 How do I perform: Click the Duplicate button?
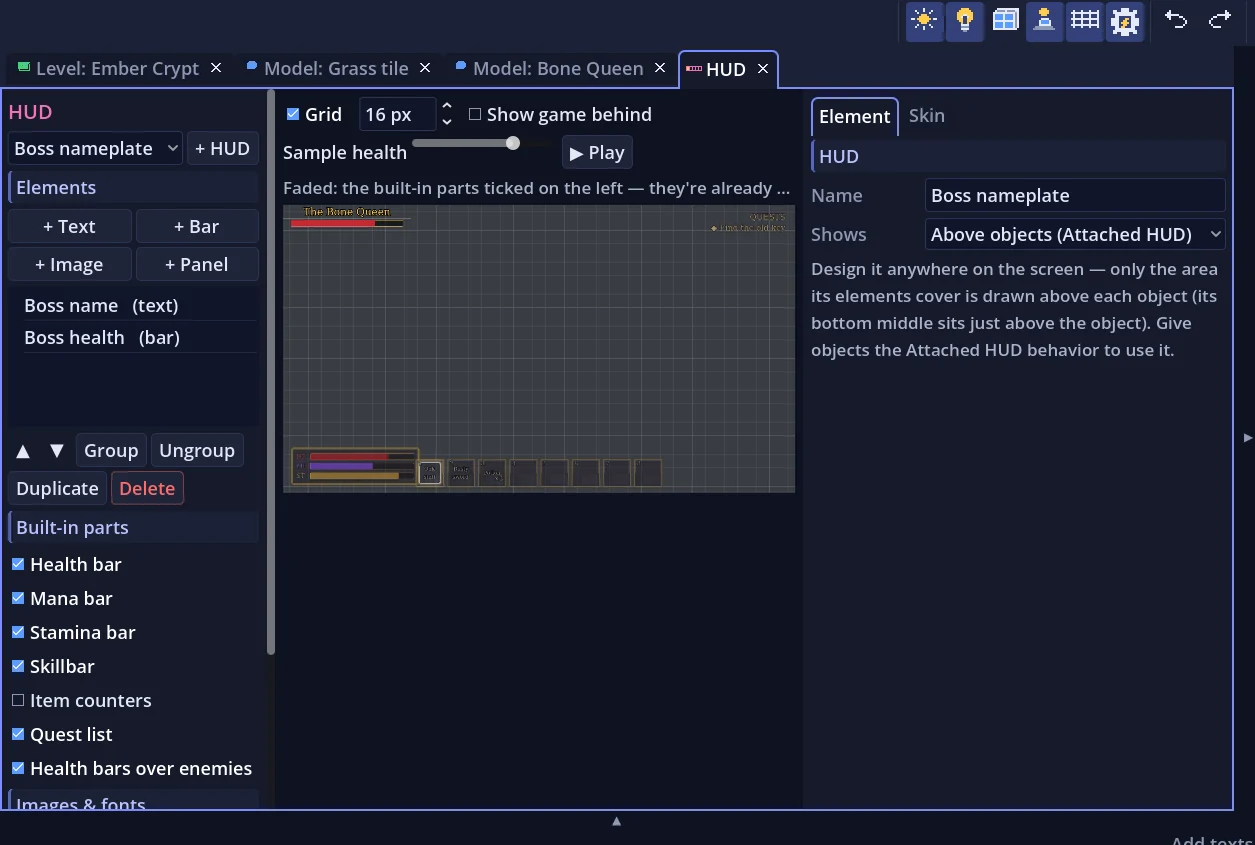pyautogui.click(x=57, y=489)
